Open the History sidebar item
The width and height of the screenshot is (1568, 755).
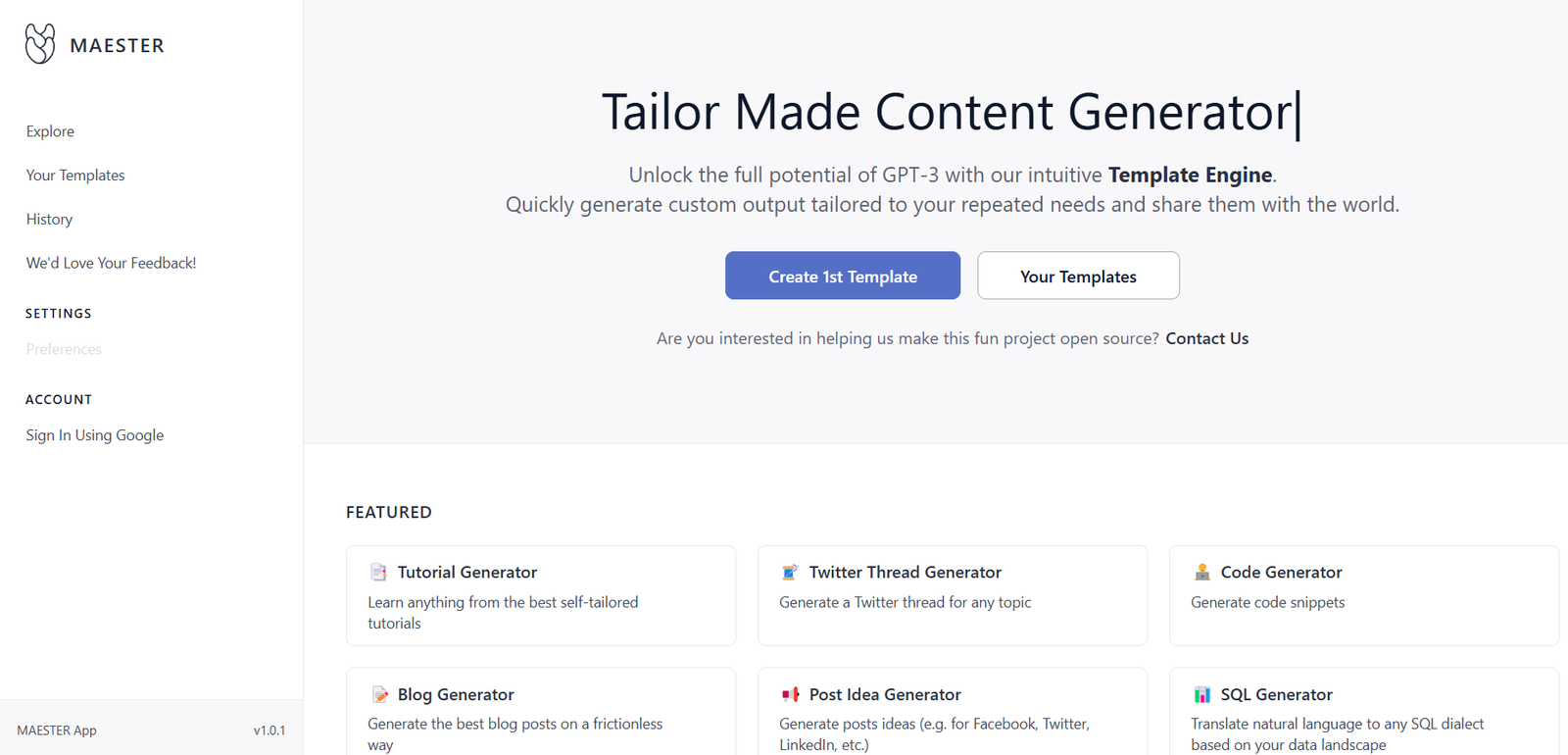(49, 220)
